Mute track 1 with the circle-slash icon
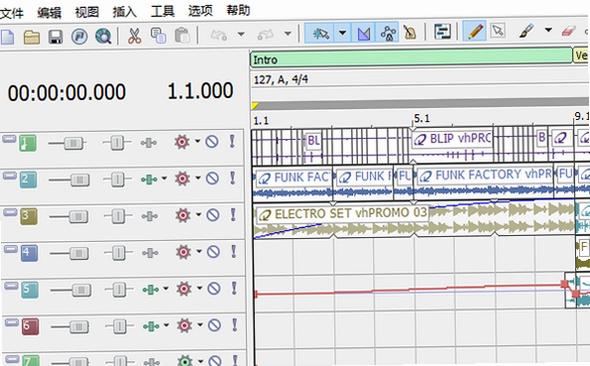 coord(212,142)
